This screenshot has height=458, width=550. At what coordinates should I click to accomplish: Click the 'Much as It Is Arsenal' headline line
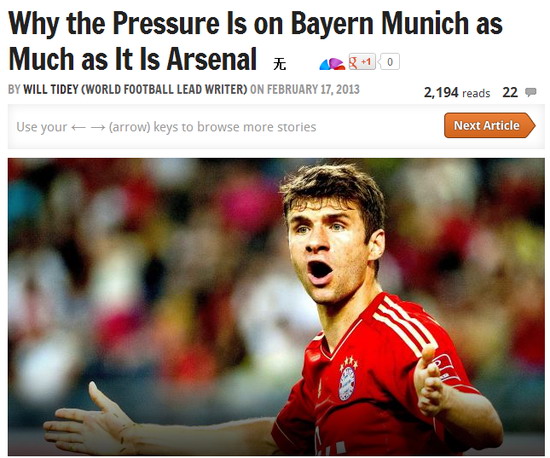pos(132,59)
